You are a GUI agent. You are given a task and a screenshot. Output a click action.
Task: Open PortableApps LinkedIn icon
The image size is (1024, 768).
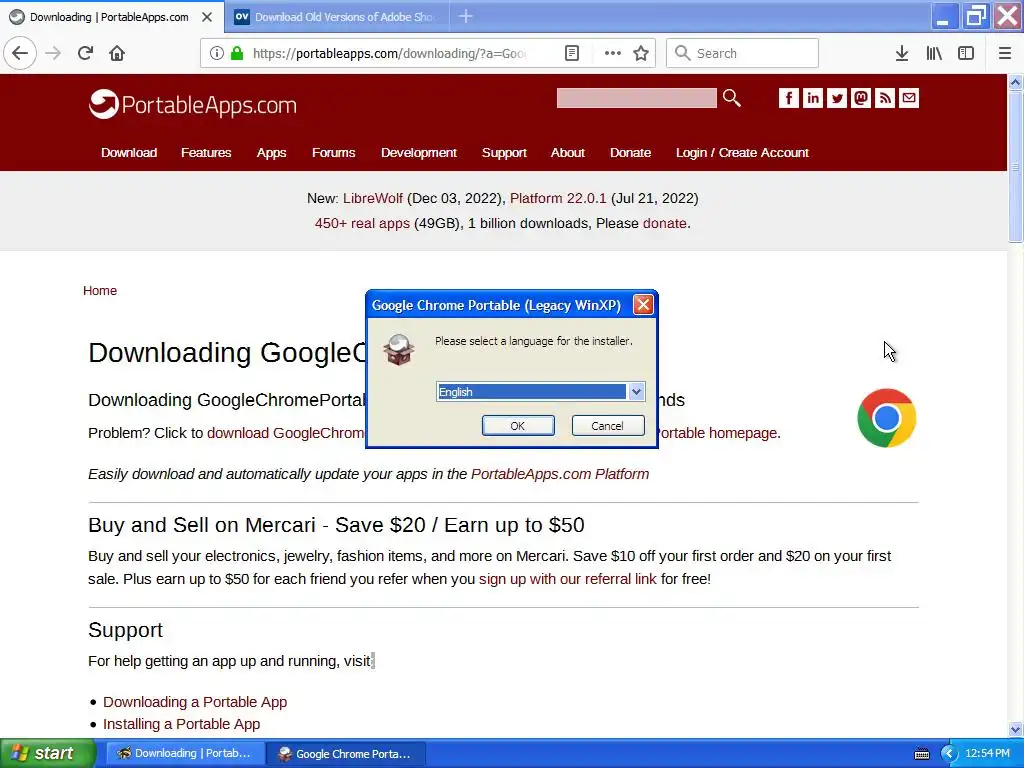(x=812, y=98)
